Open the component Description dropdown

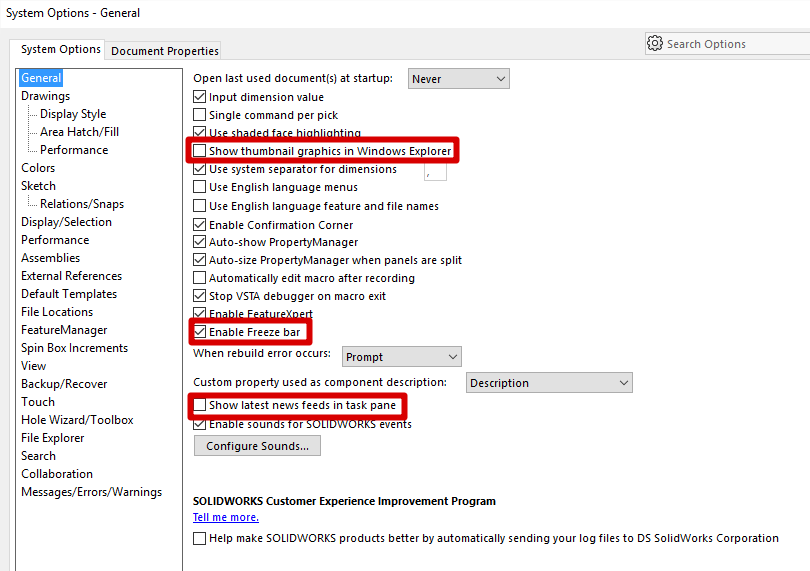click(x=549, y=383)
